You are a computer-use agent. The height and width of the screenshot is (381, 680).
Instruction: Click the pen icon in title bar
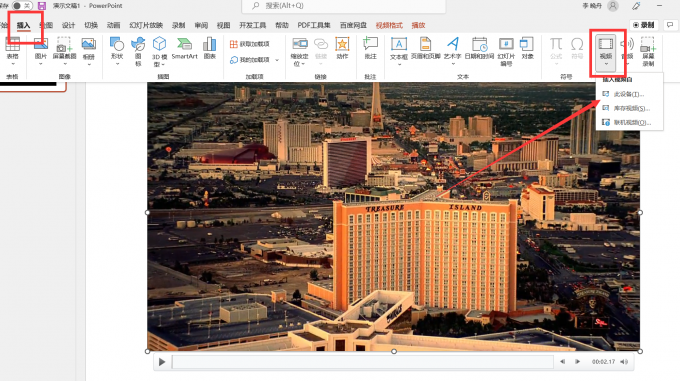coord(636,6)
